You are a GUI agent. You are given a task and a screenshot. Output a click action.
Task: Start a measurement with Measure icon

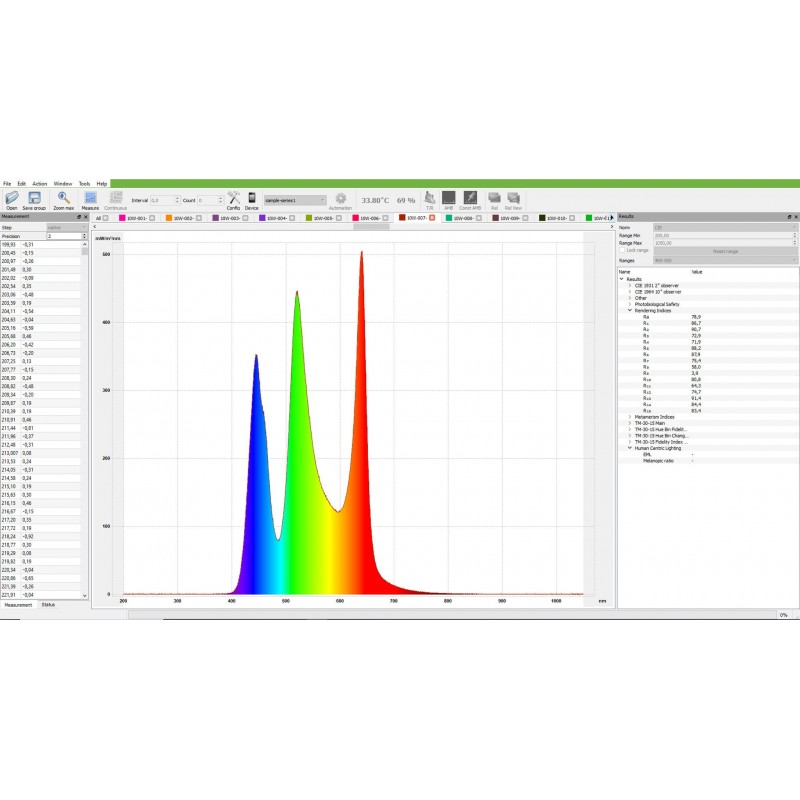coord(90,198)
